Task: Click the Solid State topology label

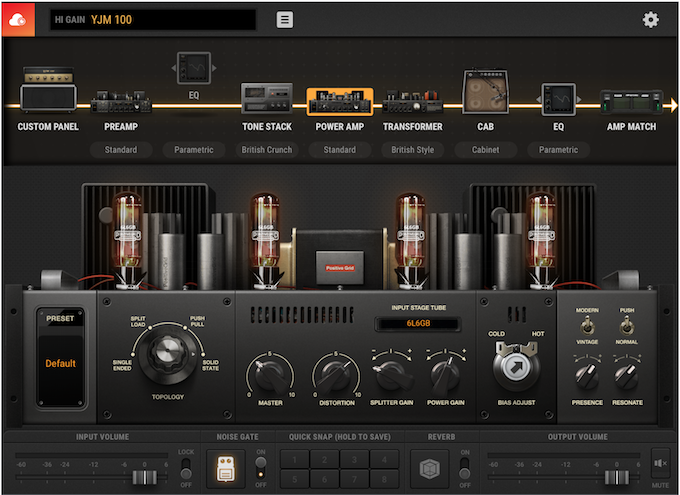Action: pos(210,365)
